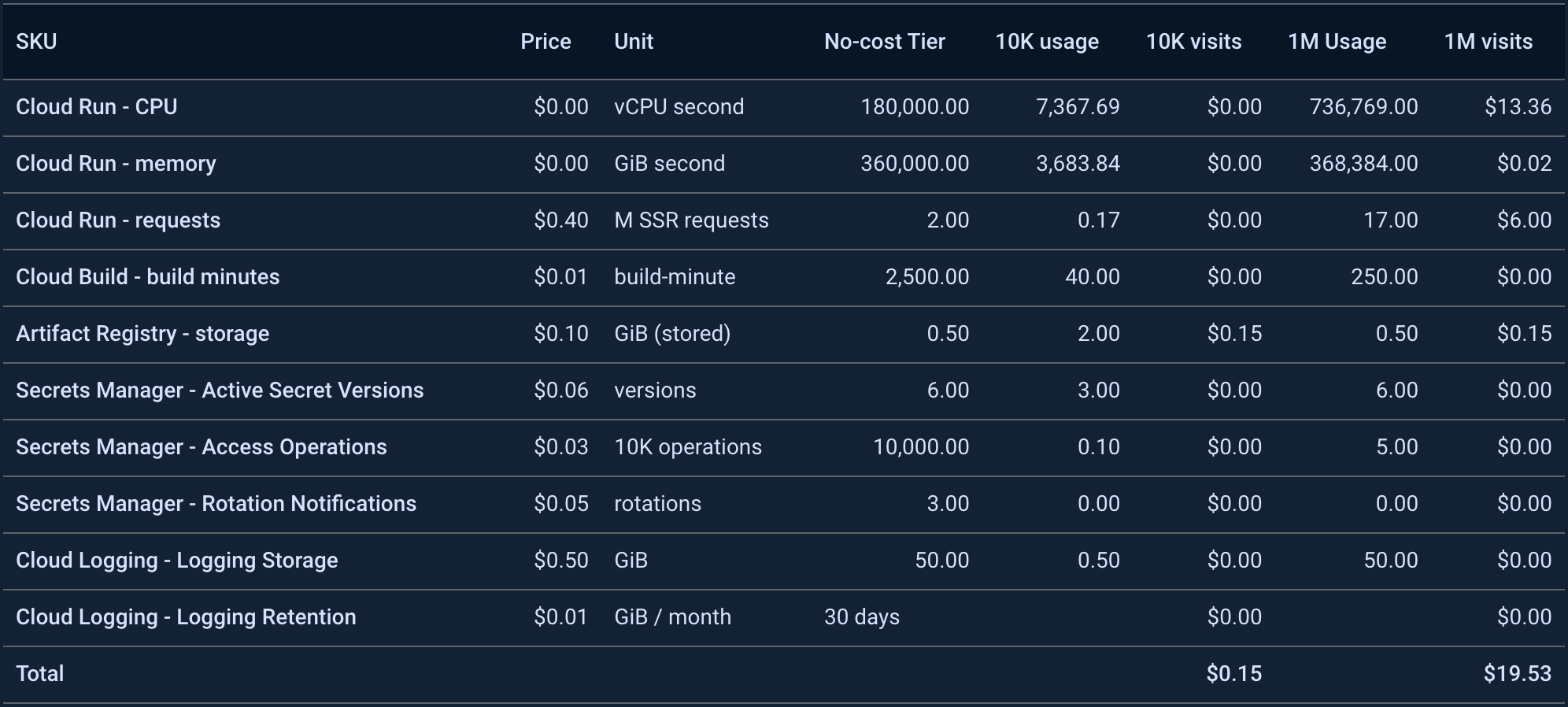Click the 0.17 usage value
The height and width of the screenshot is (707, 1568).
[1099, 220]
